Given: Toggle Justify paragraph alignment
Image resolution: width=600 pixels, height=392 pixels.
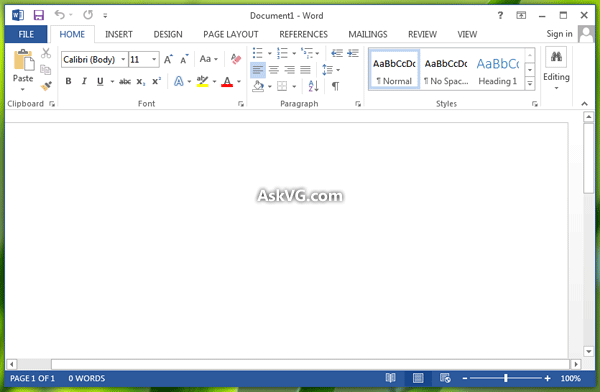Looking at the screenshot, I should [305, 70].
